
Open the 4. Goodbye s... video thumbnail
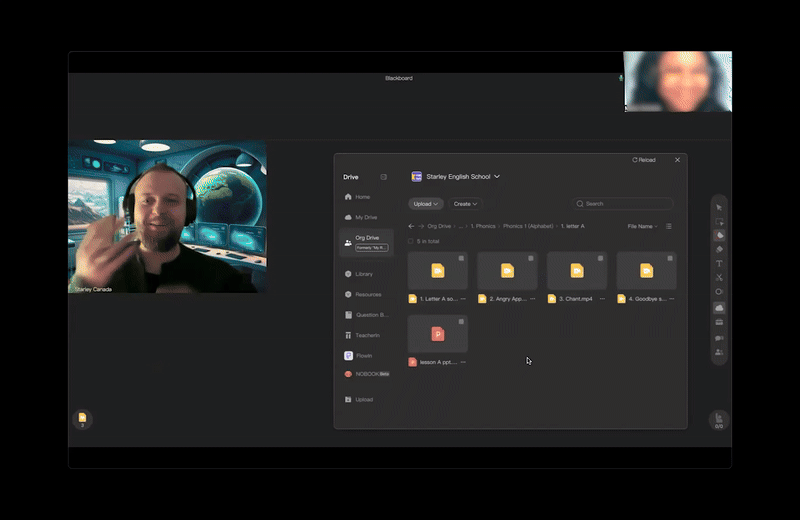pos(646,271)
